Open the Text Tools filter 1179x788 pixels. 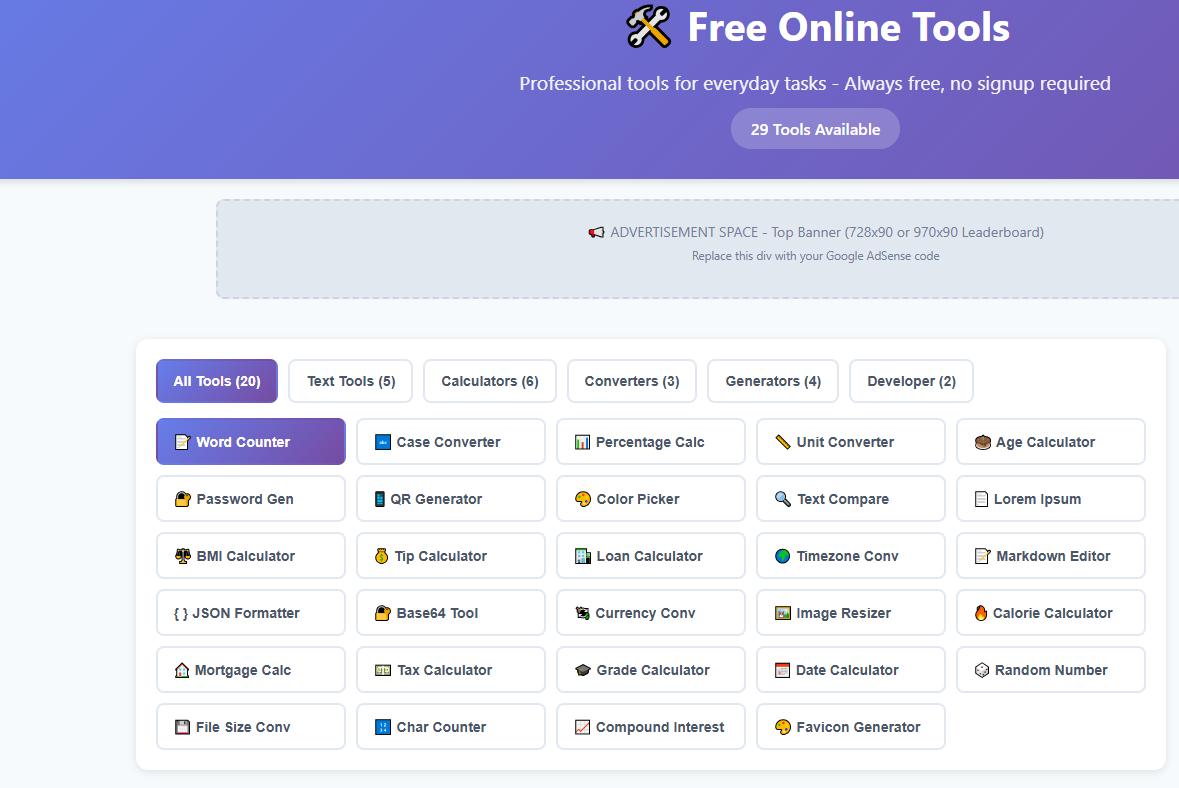(x=350, y=381)
